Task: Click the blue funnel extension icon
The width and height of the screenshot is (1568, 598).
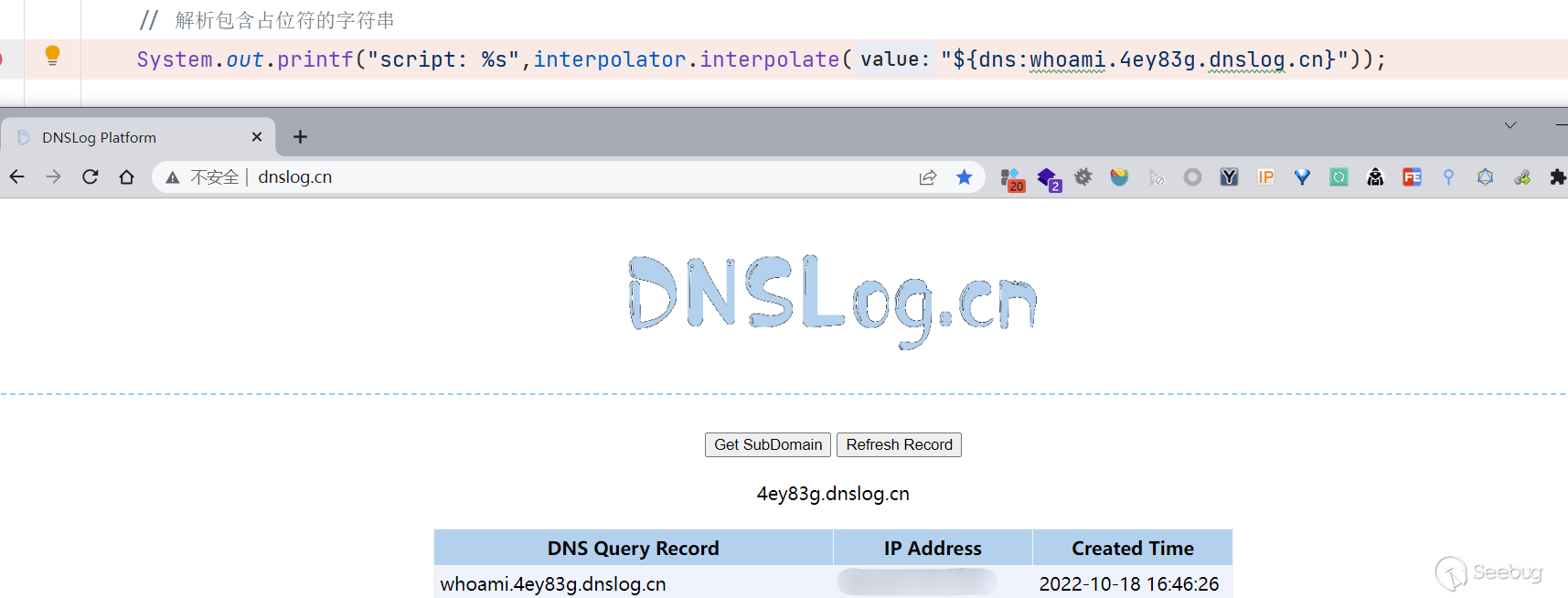Action: pos(1302,176)
